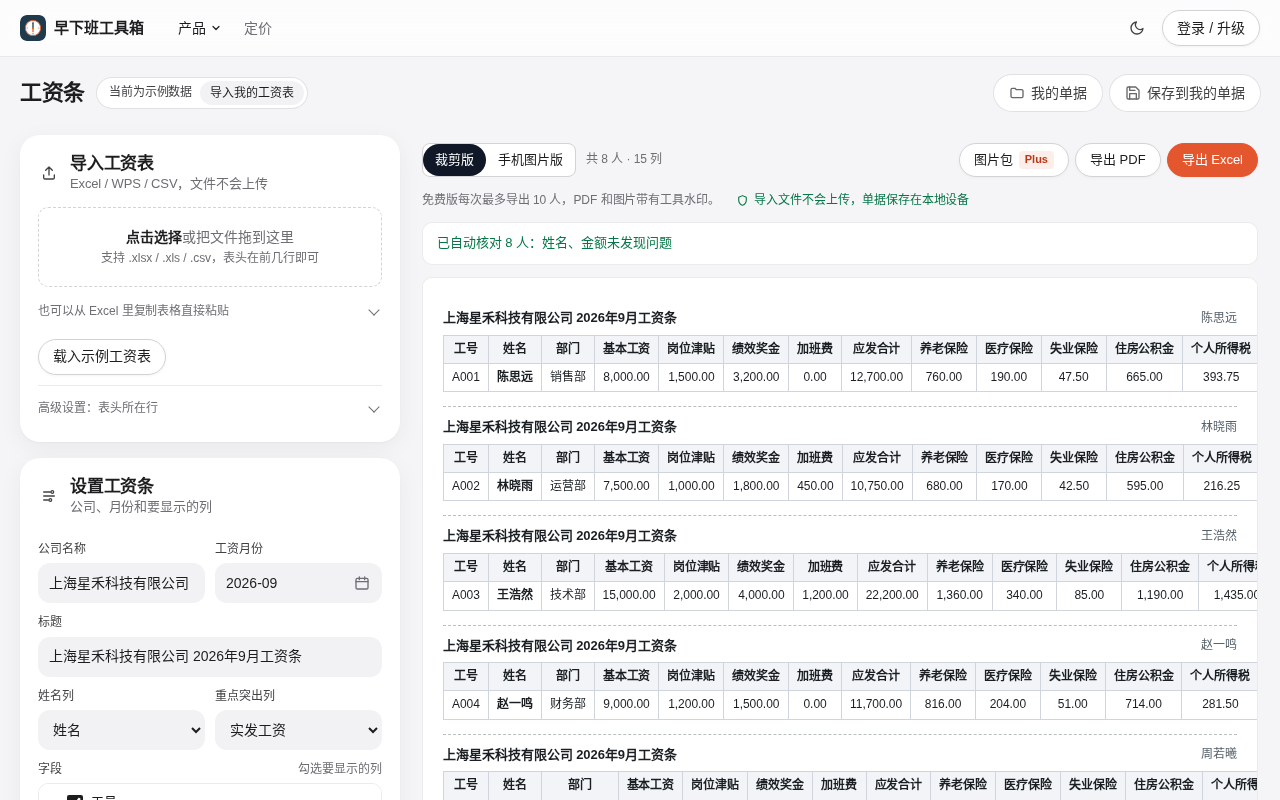Switch to 裁剪版 tab
1280x800 pixels.
[x=454, y=160]
